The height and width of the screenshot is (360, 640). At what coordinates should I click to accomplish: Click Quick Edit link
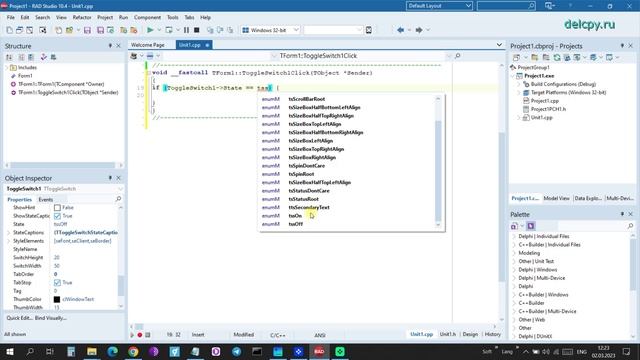[x=19, y=318]
